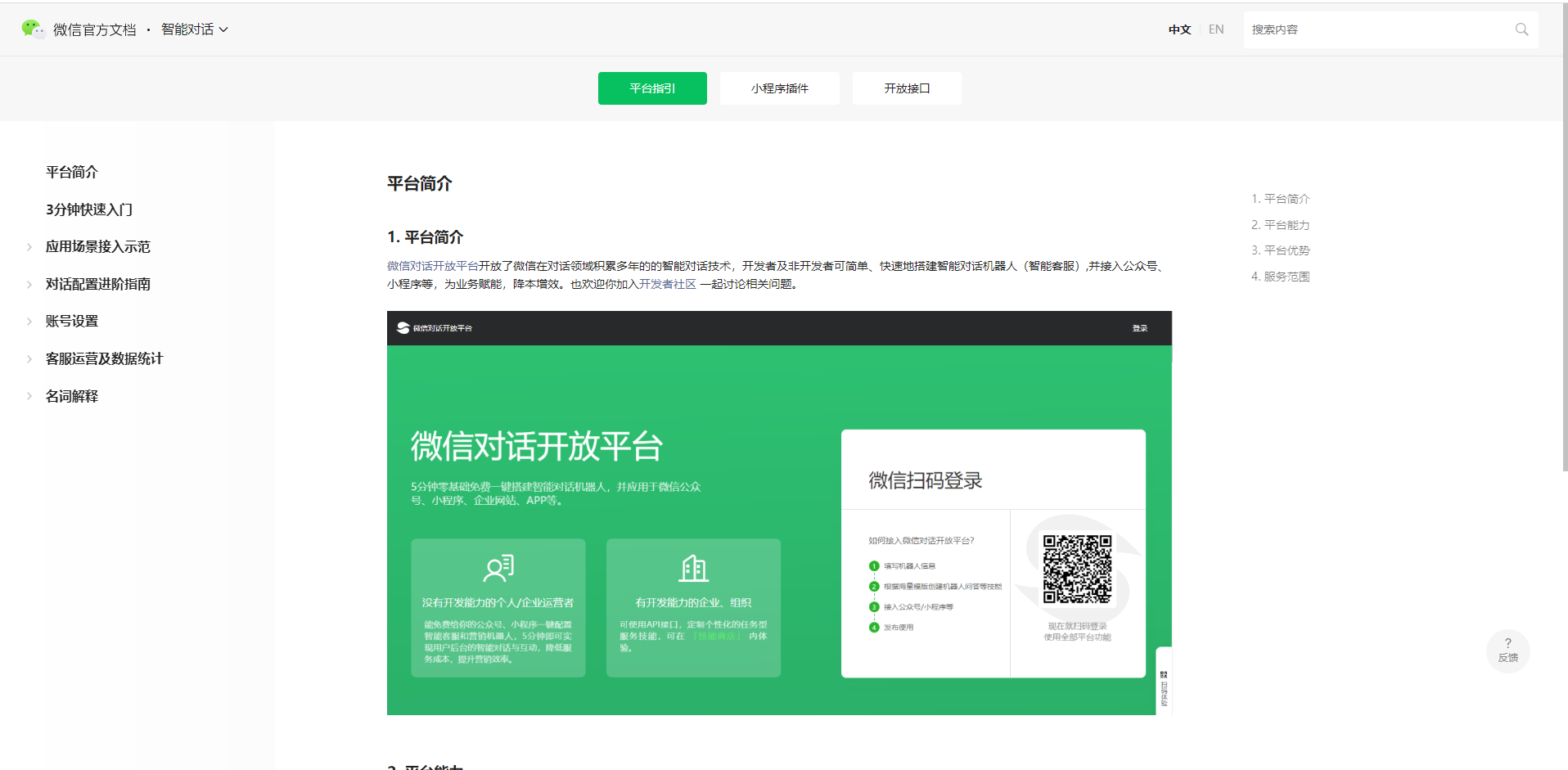Expand the 账号设置 chevron
1568x770 pixels.
coord(29,322)
